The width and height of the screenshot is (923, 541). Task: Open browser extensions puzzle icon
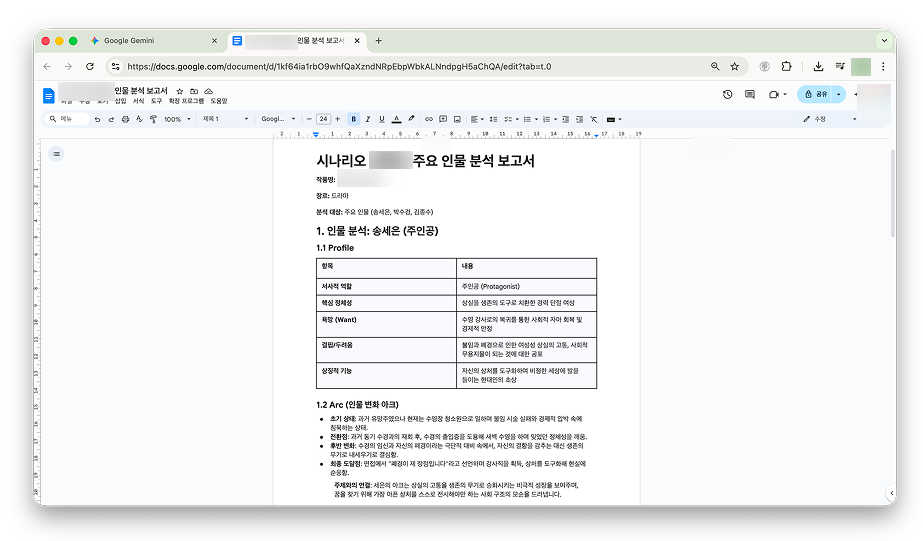(786, 67)
